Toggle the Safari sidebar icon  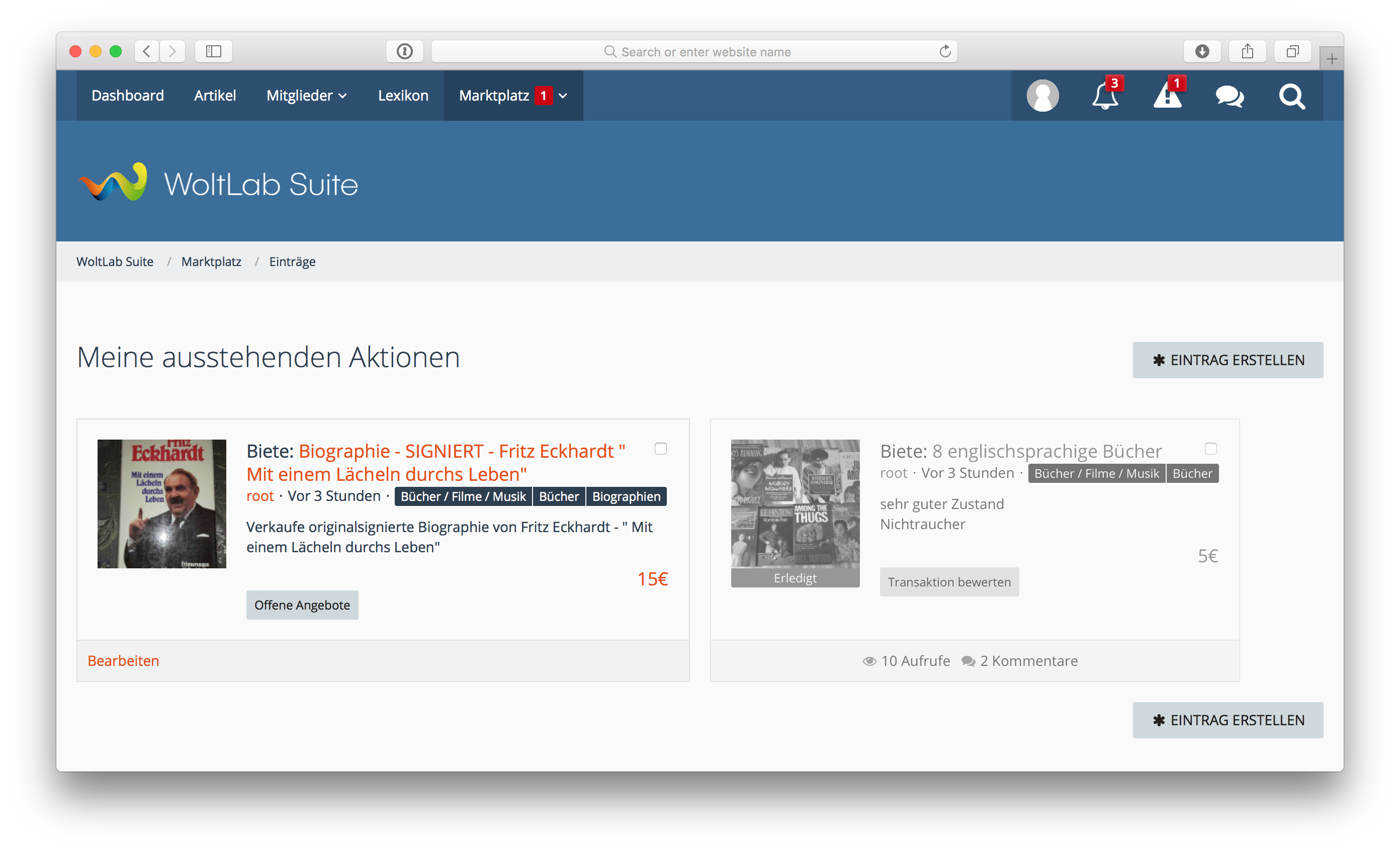213,51
